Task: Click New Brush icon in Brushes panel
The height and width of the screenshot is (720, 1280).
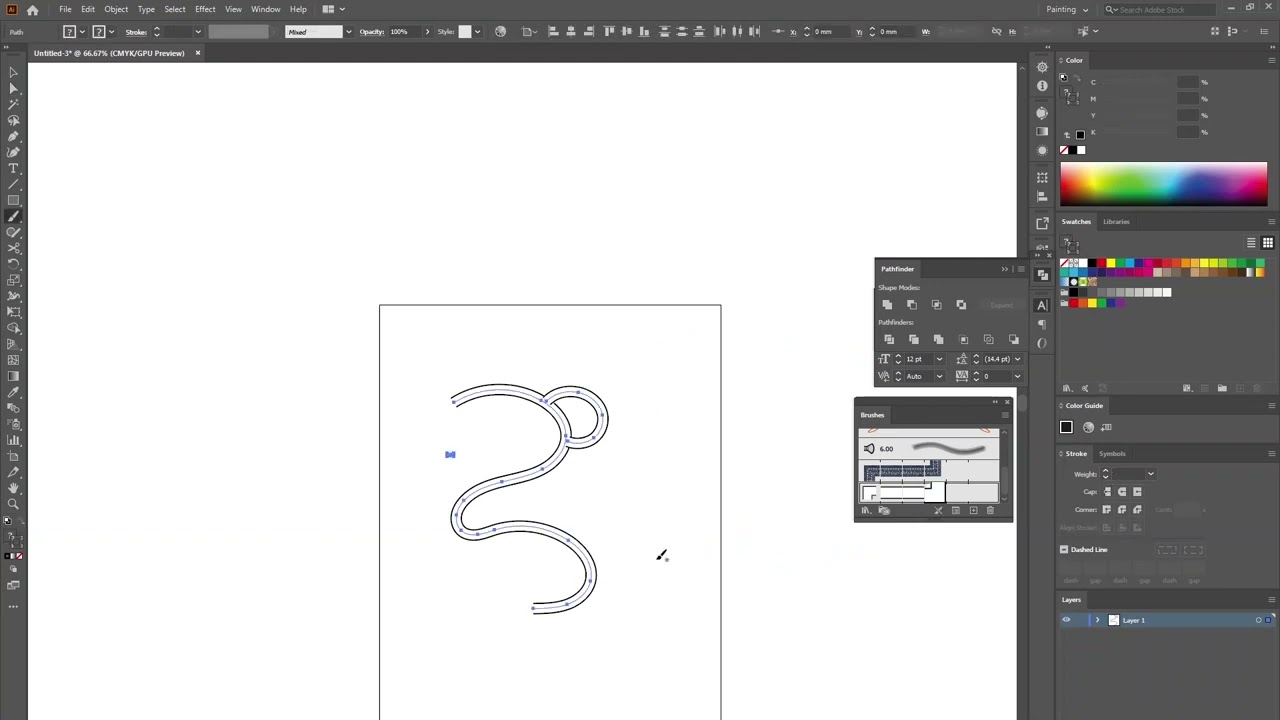Action: point(973,511)
